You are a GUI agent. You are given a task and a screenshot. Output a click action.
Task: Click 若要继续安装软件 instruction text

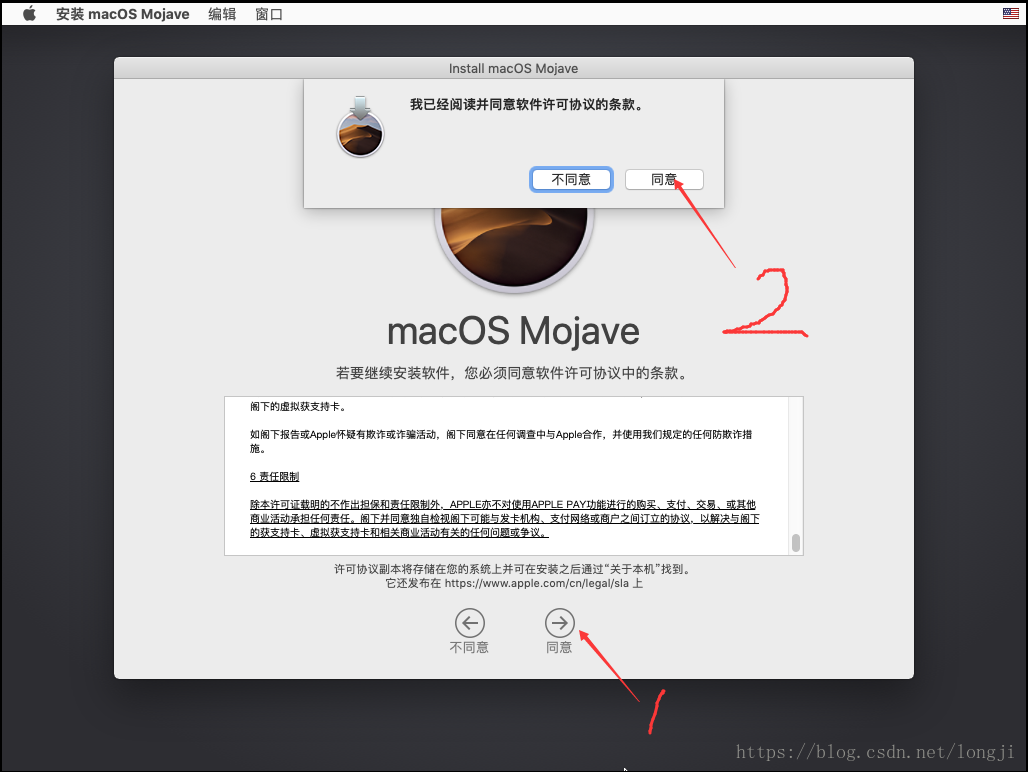[511, 373]
